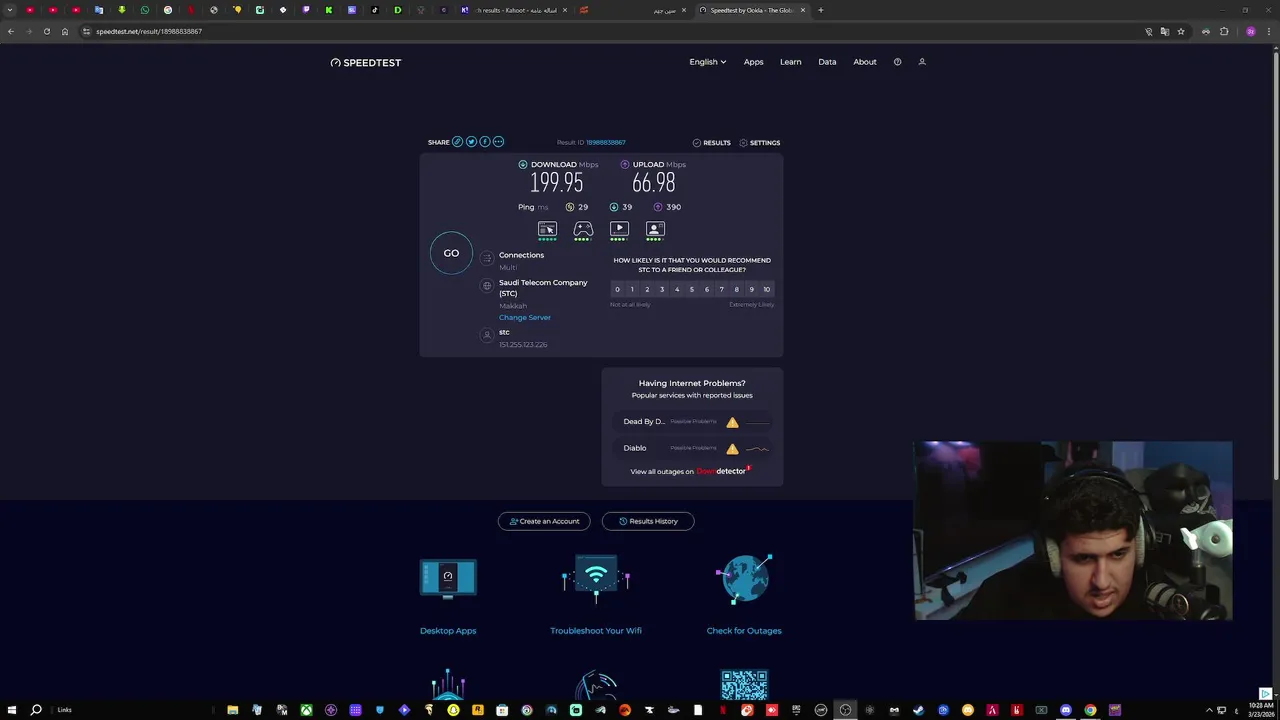Screen dimensions: 1280x720
Task: Scan area: click the QR code image
Action: click(x=744, y=686)
